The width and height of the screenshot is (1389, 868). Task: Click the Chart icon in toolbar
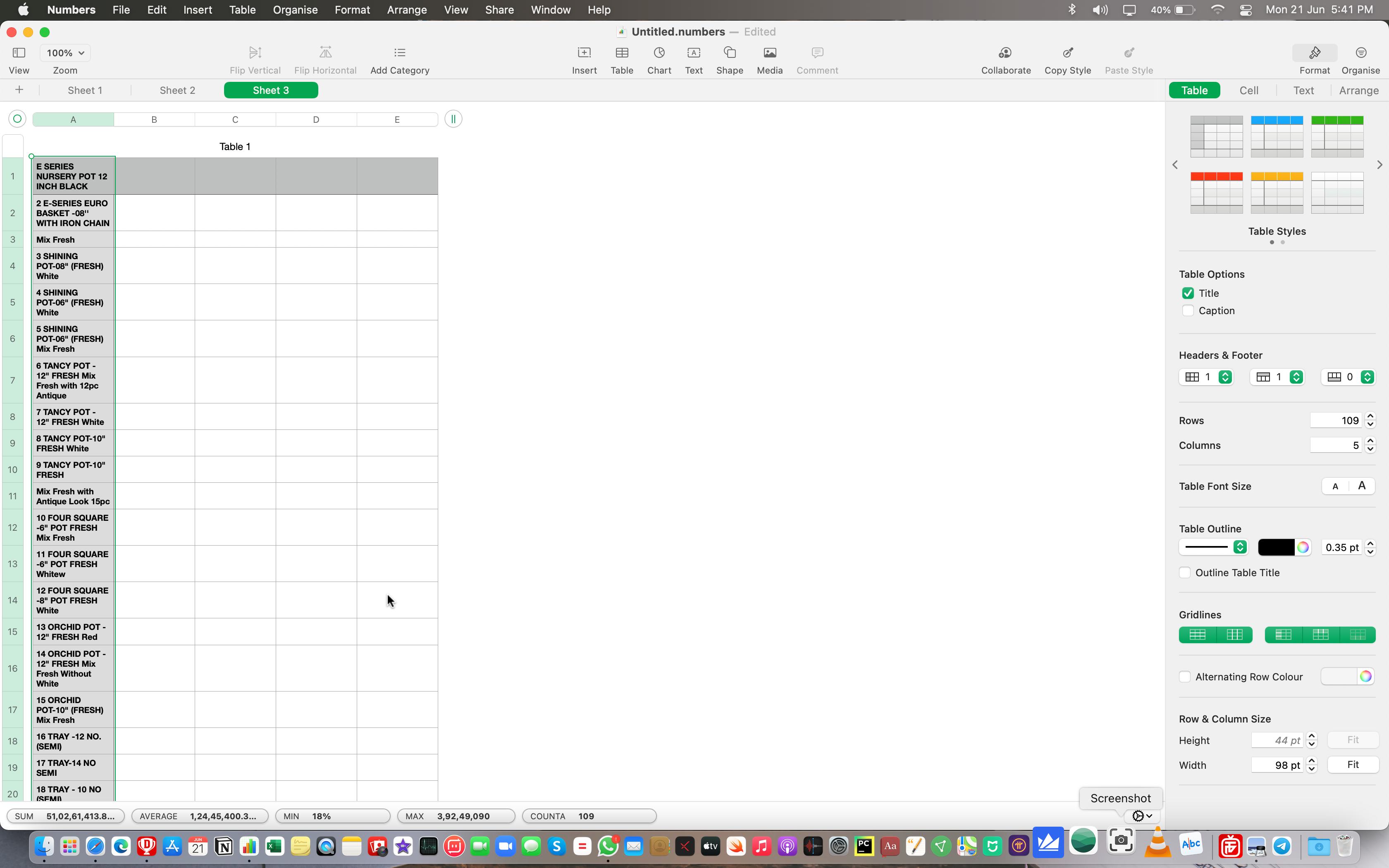pos(659,53)
